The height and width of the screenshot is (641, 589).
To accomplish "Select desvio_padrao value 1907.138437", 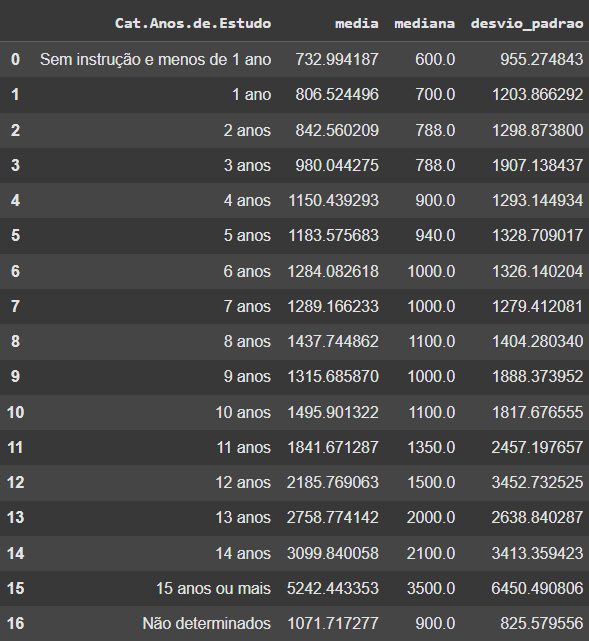I will 537,166.
